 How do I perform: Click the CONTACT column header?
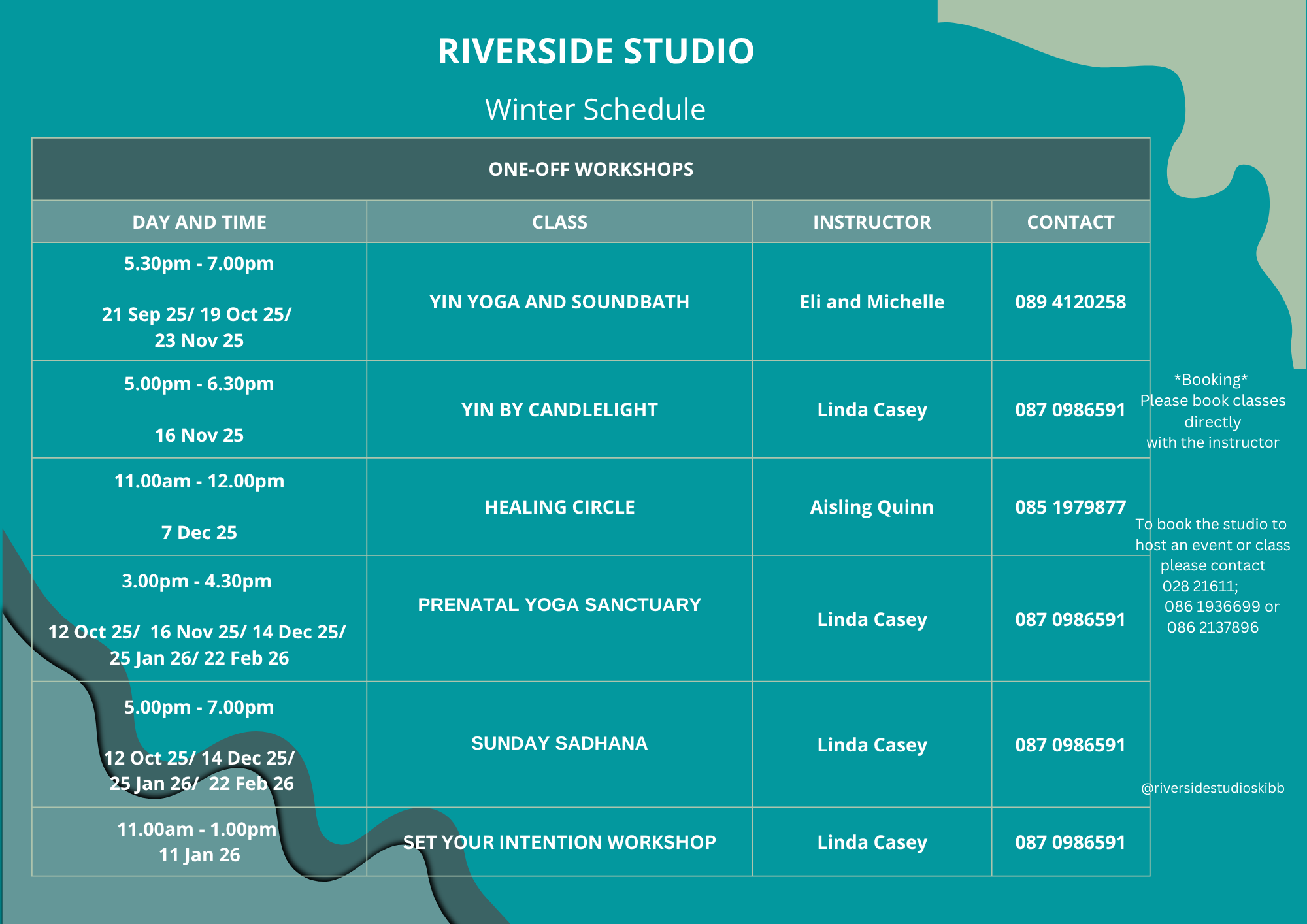click(x=1070, y=222)
